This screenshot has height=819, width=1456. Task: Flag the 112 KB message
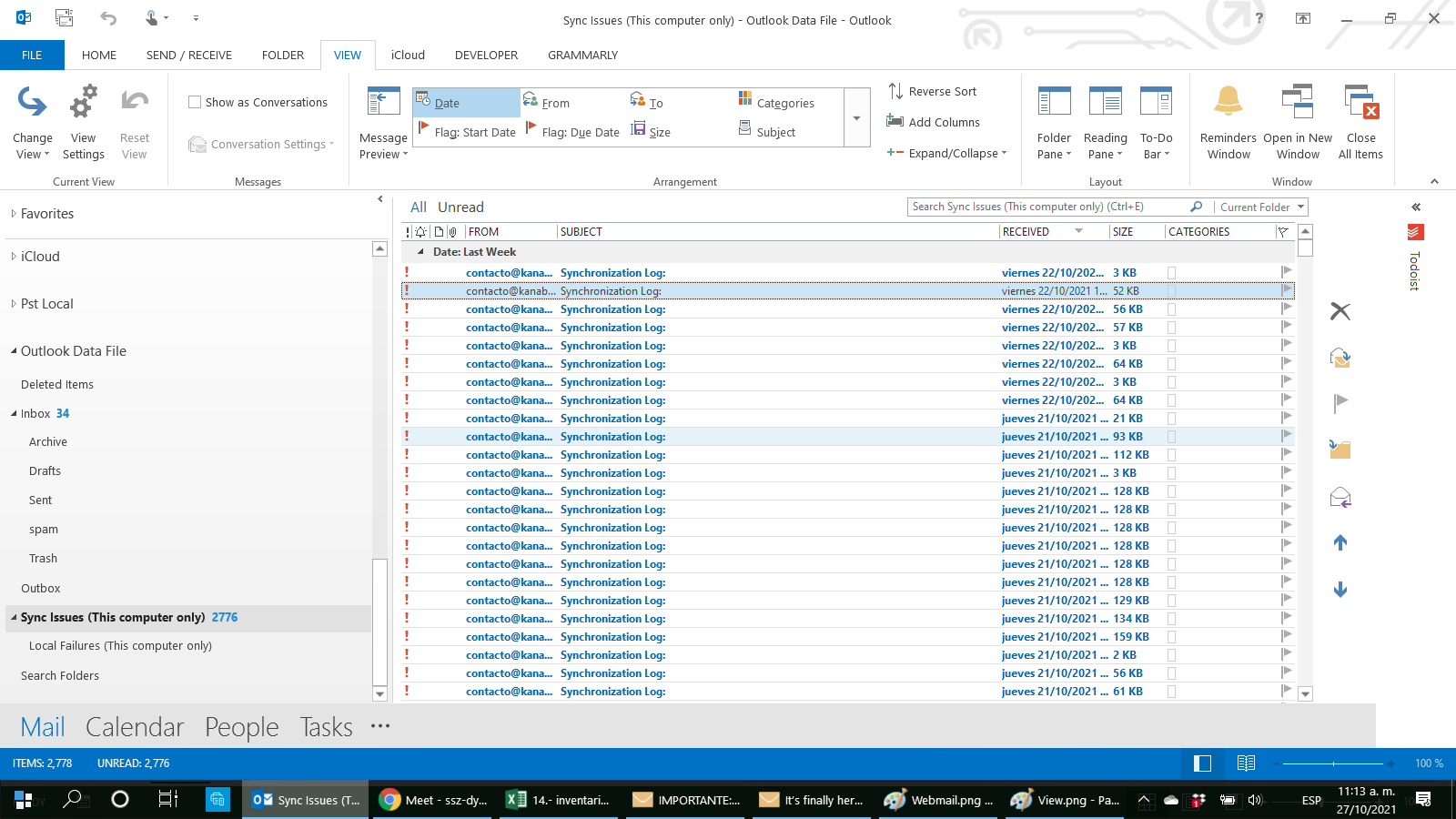pyautogui.click(x=1286, y=454)
